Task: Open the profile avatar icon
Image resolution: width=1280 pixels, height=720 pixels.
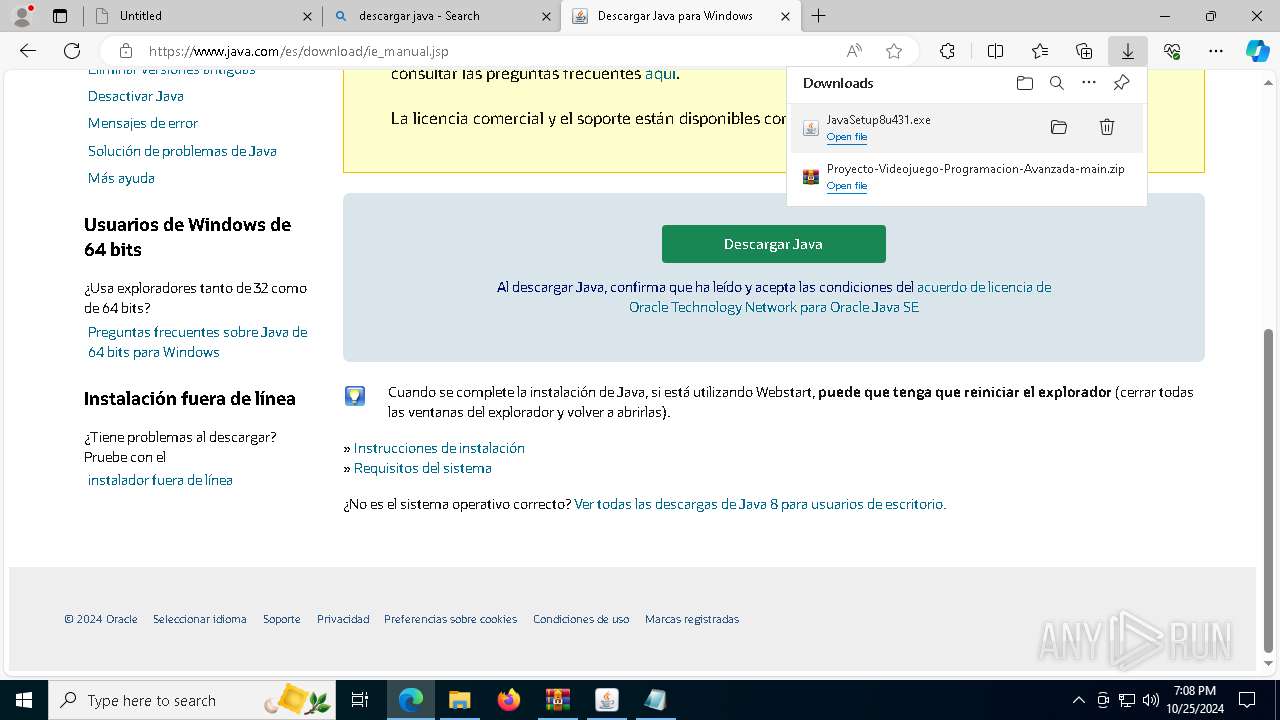Action: point(22,15)
